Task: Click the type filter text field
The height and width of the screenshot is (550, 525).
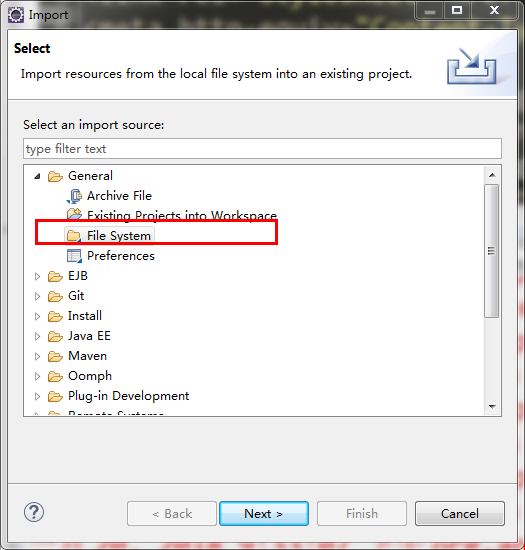Action: click(262, 149)
